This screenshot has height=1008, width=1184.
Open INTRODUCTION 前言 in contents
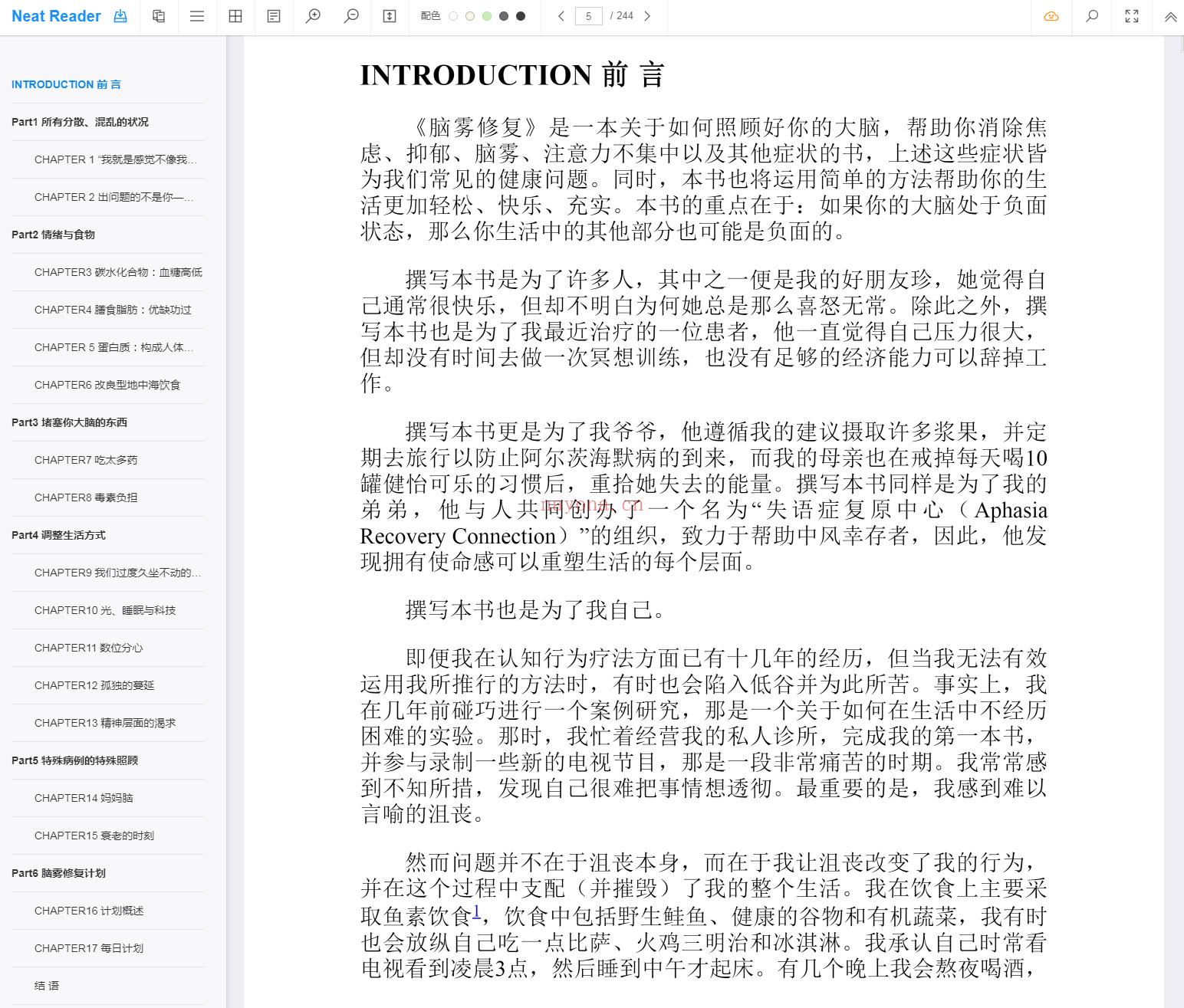(x=66, y=84)
